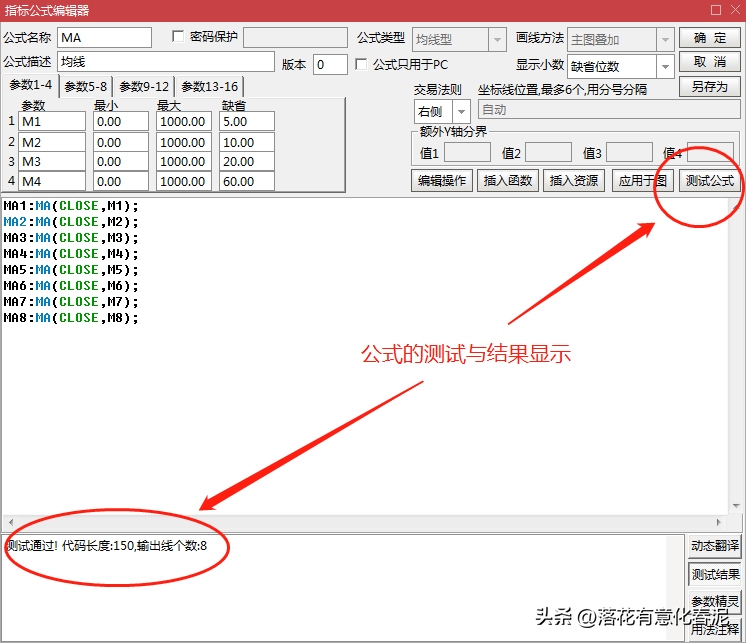Enable the 公式只用于PC checkbox

tap(361, 64)
